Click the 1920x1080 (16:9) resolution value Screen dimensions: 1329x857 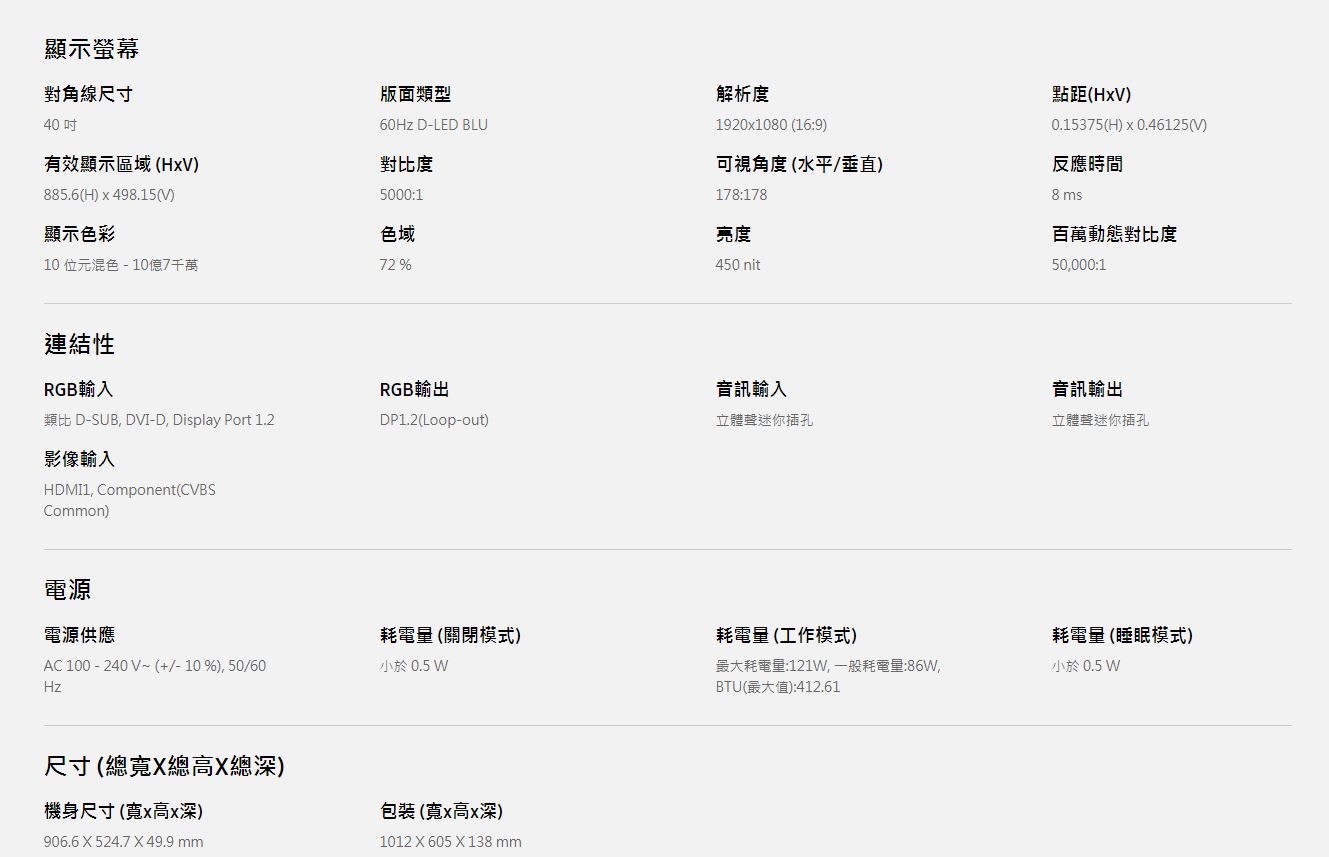point(770,125)
